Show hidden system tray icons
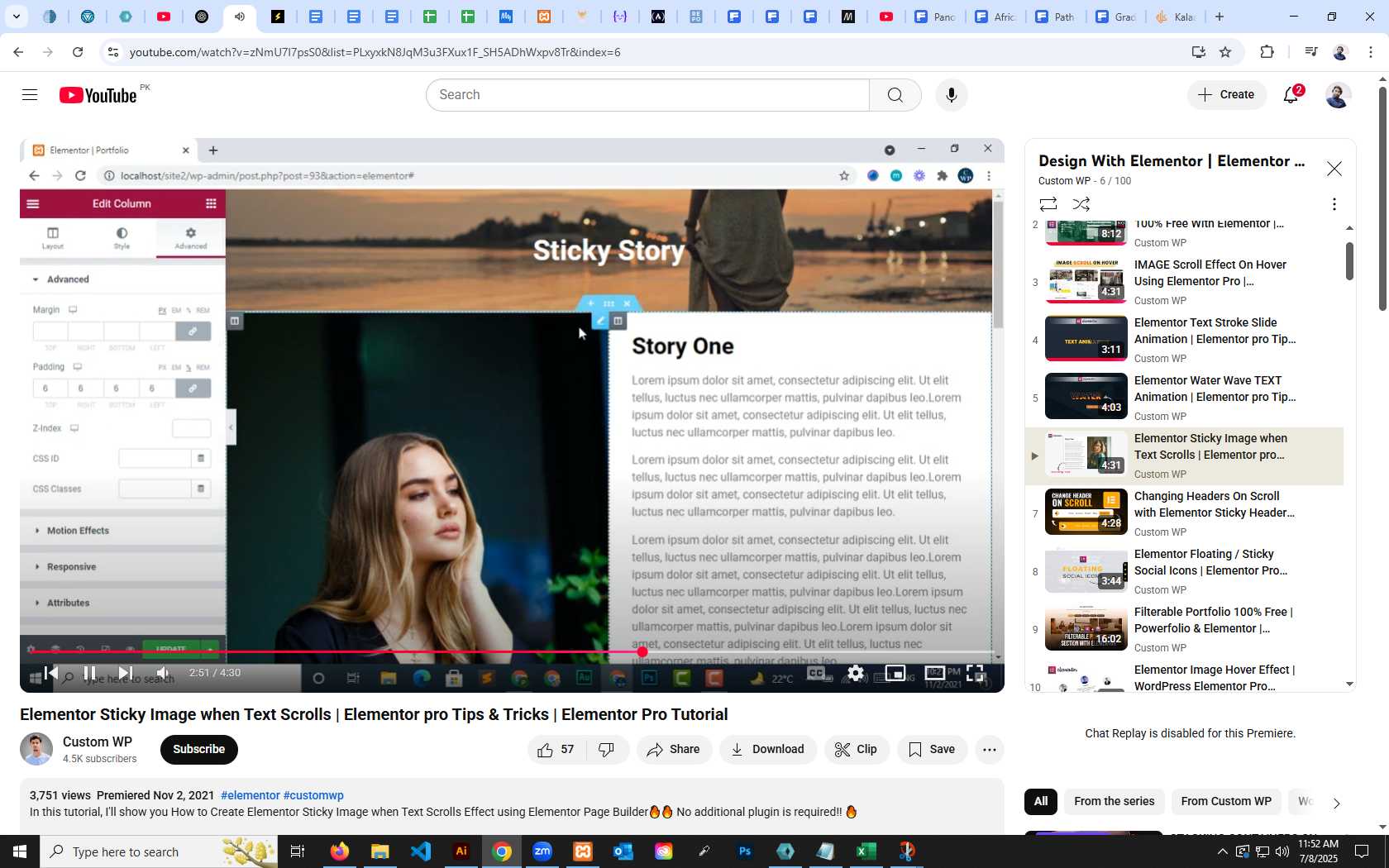1389x868 pixels. point(1222,851)
